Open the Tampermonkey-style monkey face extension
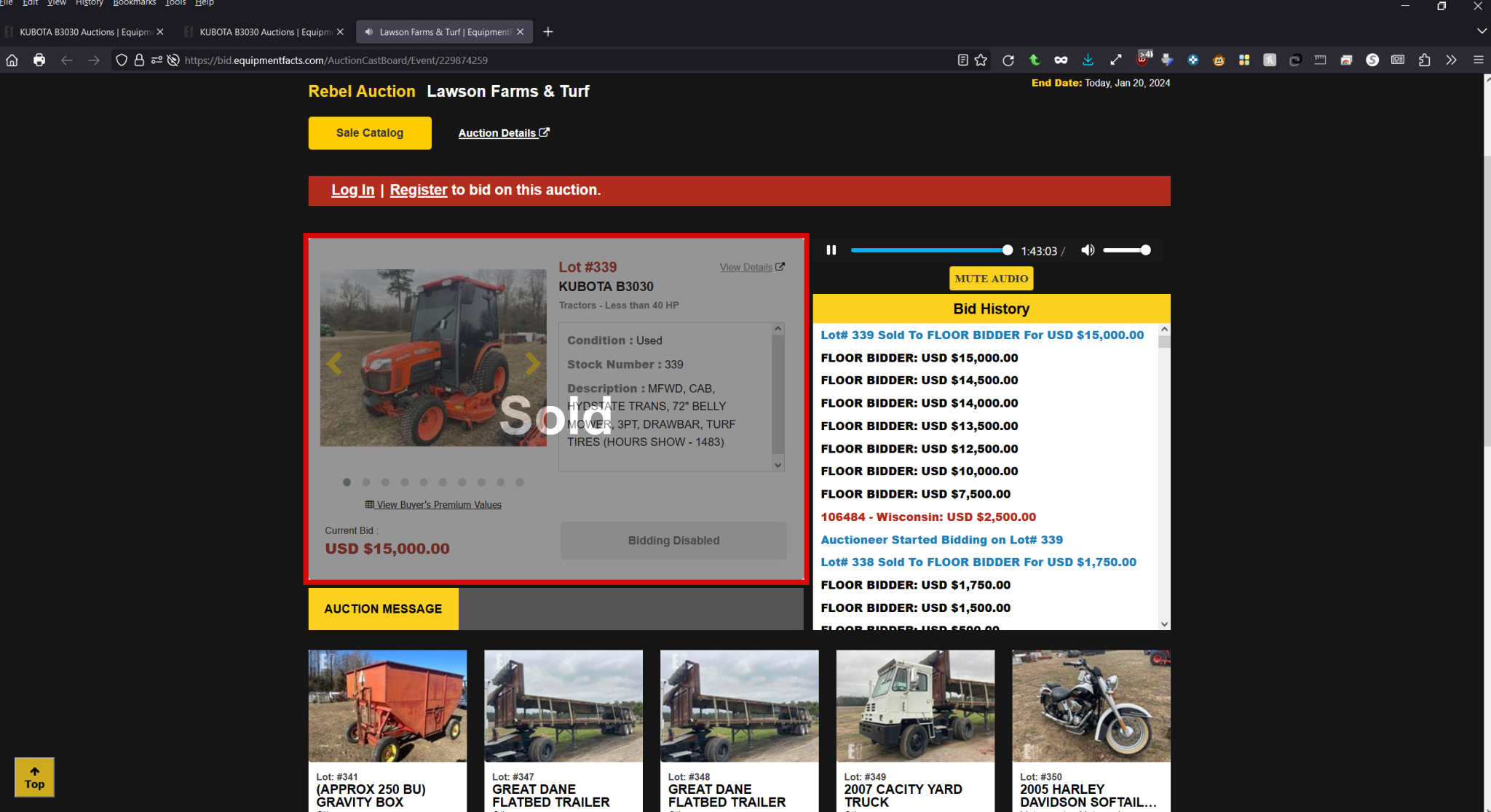 (x=1219, y=60)
